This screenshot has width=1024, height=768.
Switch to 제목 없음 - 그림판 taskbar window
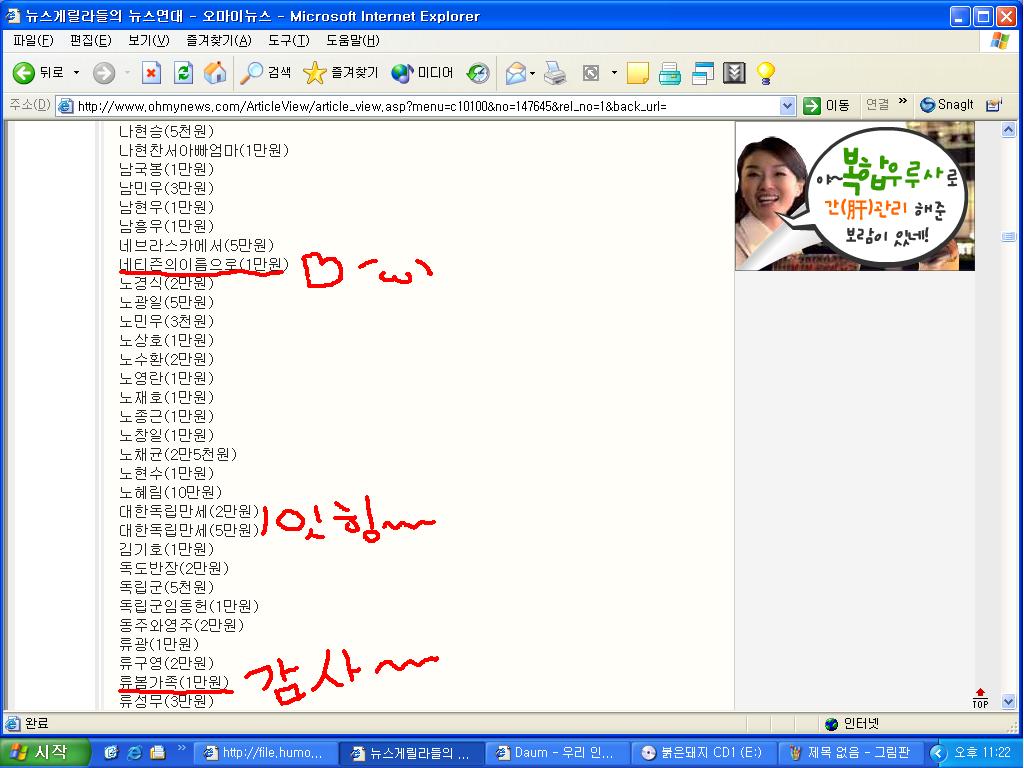(852, 753)
